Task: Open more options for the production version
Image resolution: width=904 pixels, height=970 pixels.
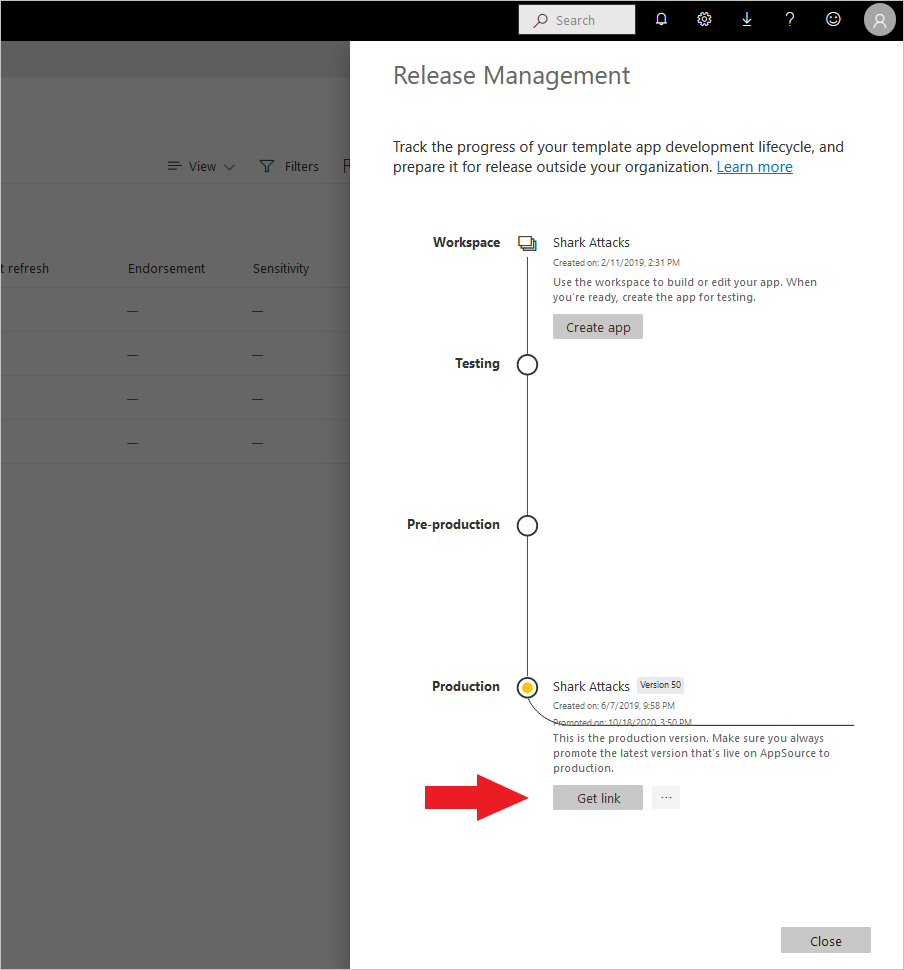Action: coord(665,797)
